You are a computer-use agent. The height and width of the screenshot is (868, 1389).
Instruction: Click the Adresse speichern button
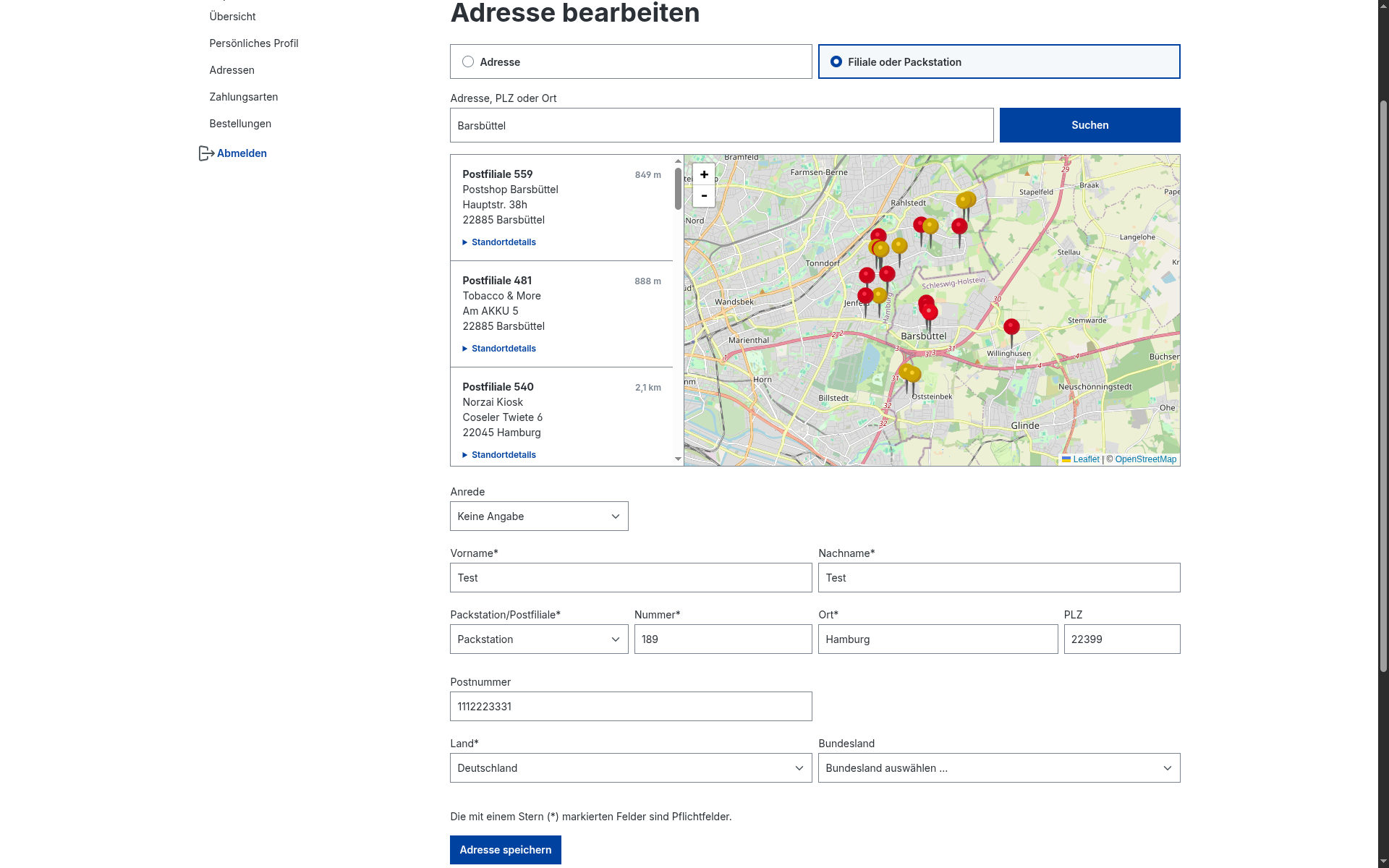pyautogui.click(x=506, y=850)
